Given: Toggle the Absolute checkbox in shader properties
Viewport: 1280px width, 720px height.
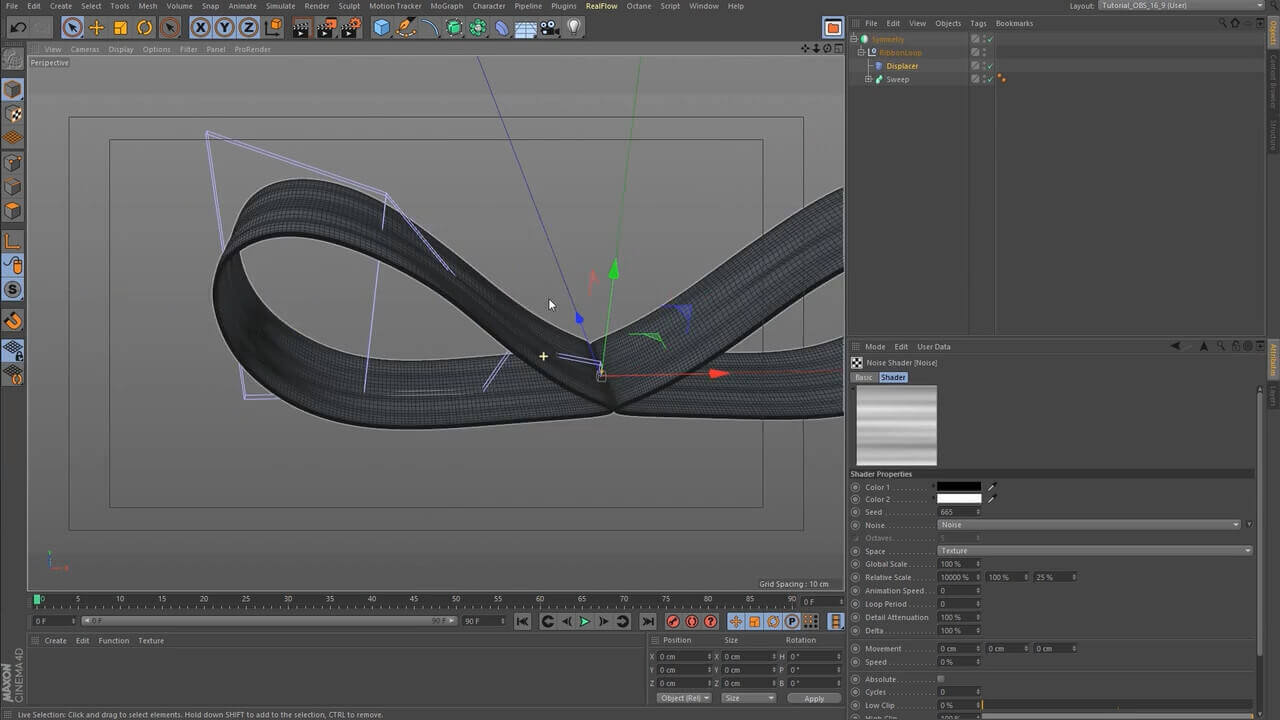Looking at the screenshot, I should pos(941,679).
